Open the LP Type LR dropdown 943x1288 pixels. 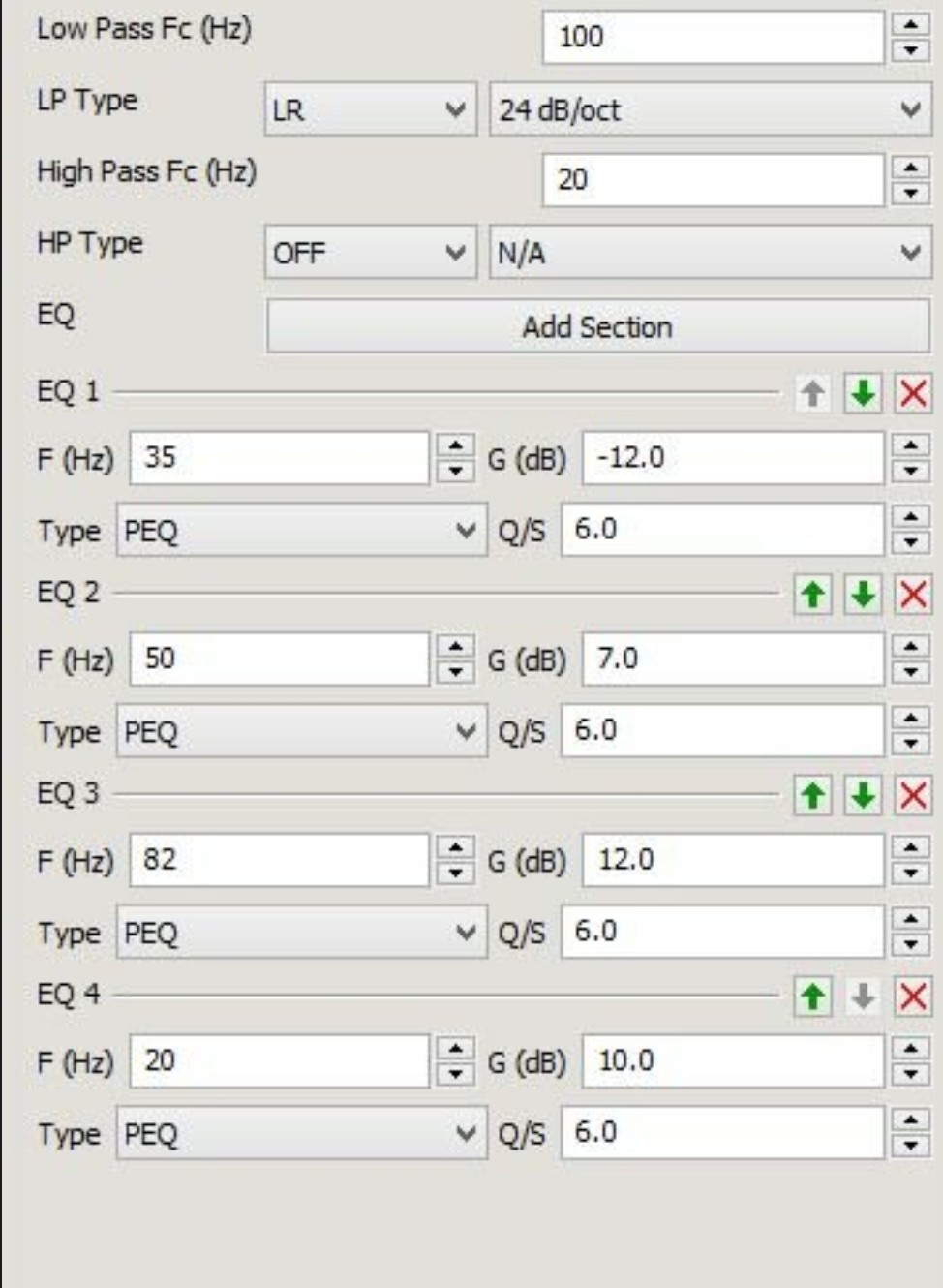point(371,109)
